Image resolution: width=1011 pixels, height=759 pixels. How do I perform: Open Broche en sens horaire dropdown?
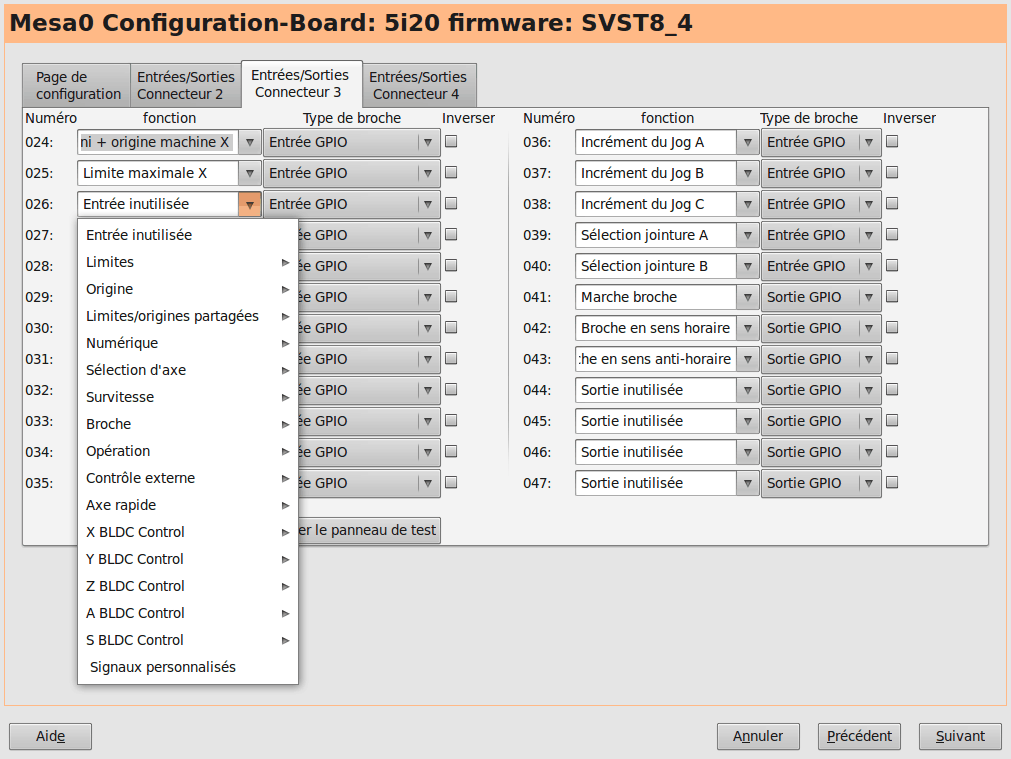coord(748,328)
